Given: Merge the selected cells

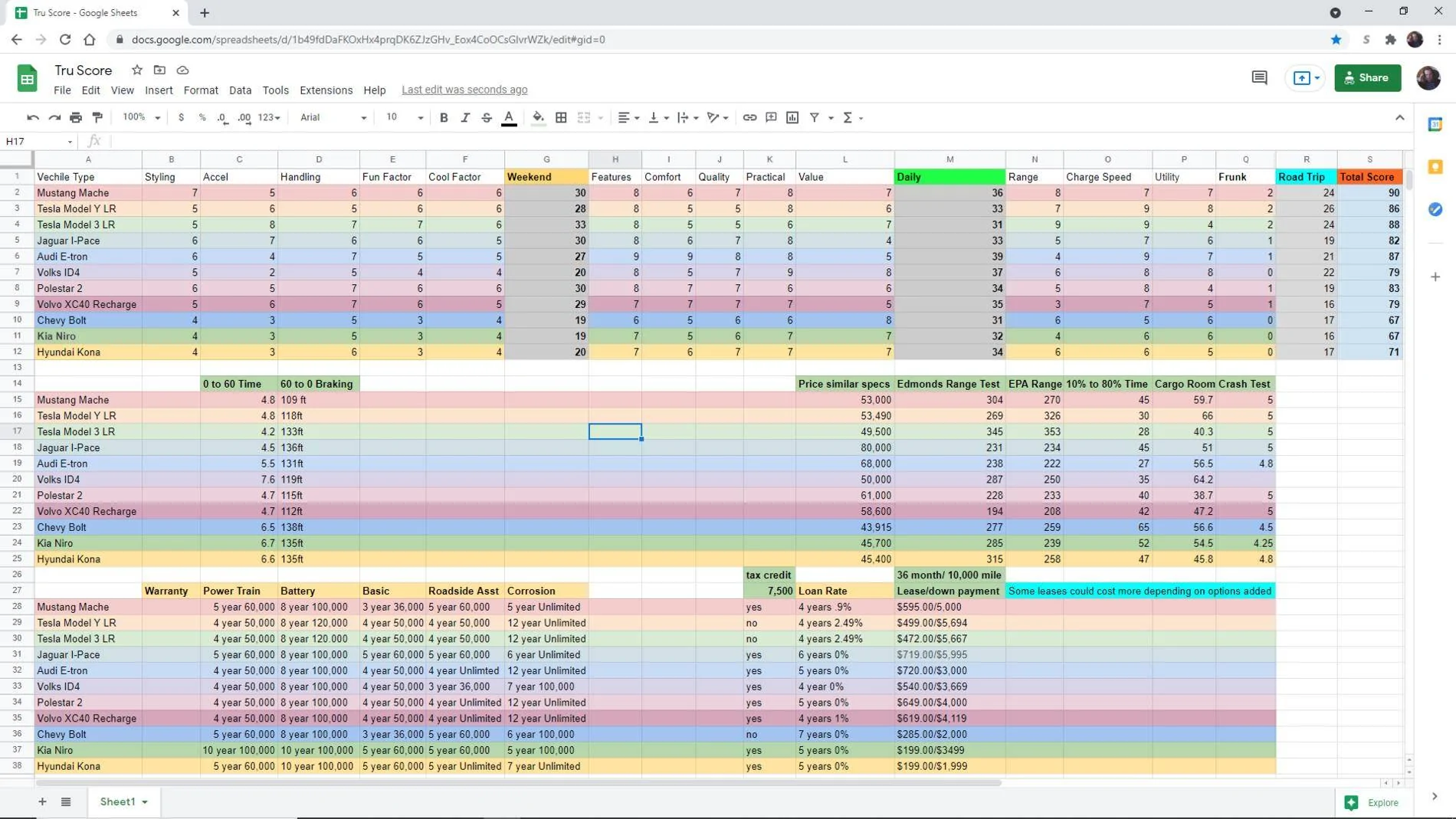Looking at the screenshot, I should [x=584, y=117].
